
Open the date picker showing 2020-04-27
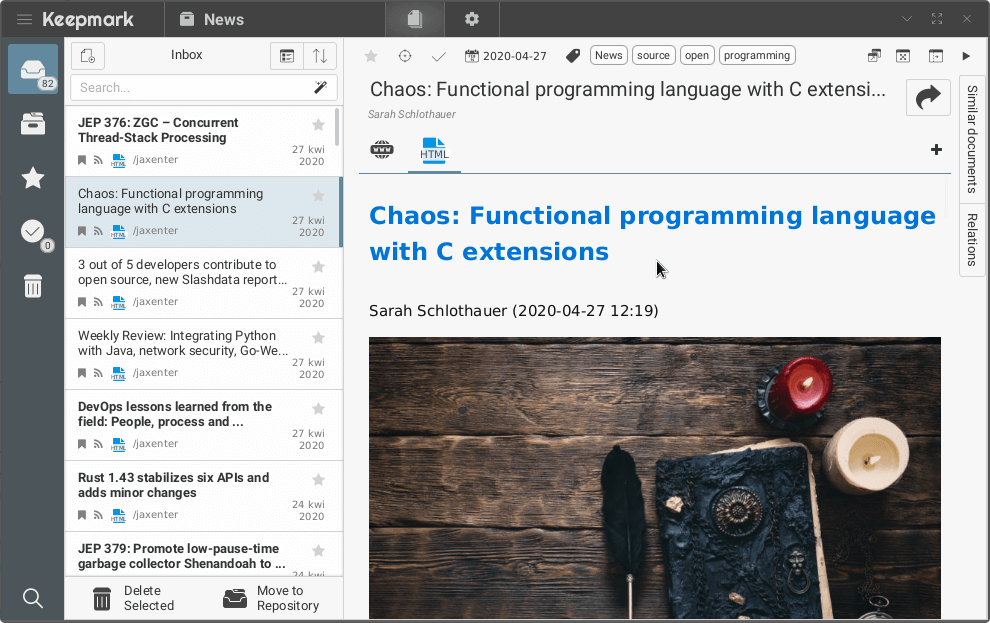tap(506, 56)
